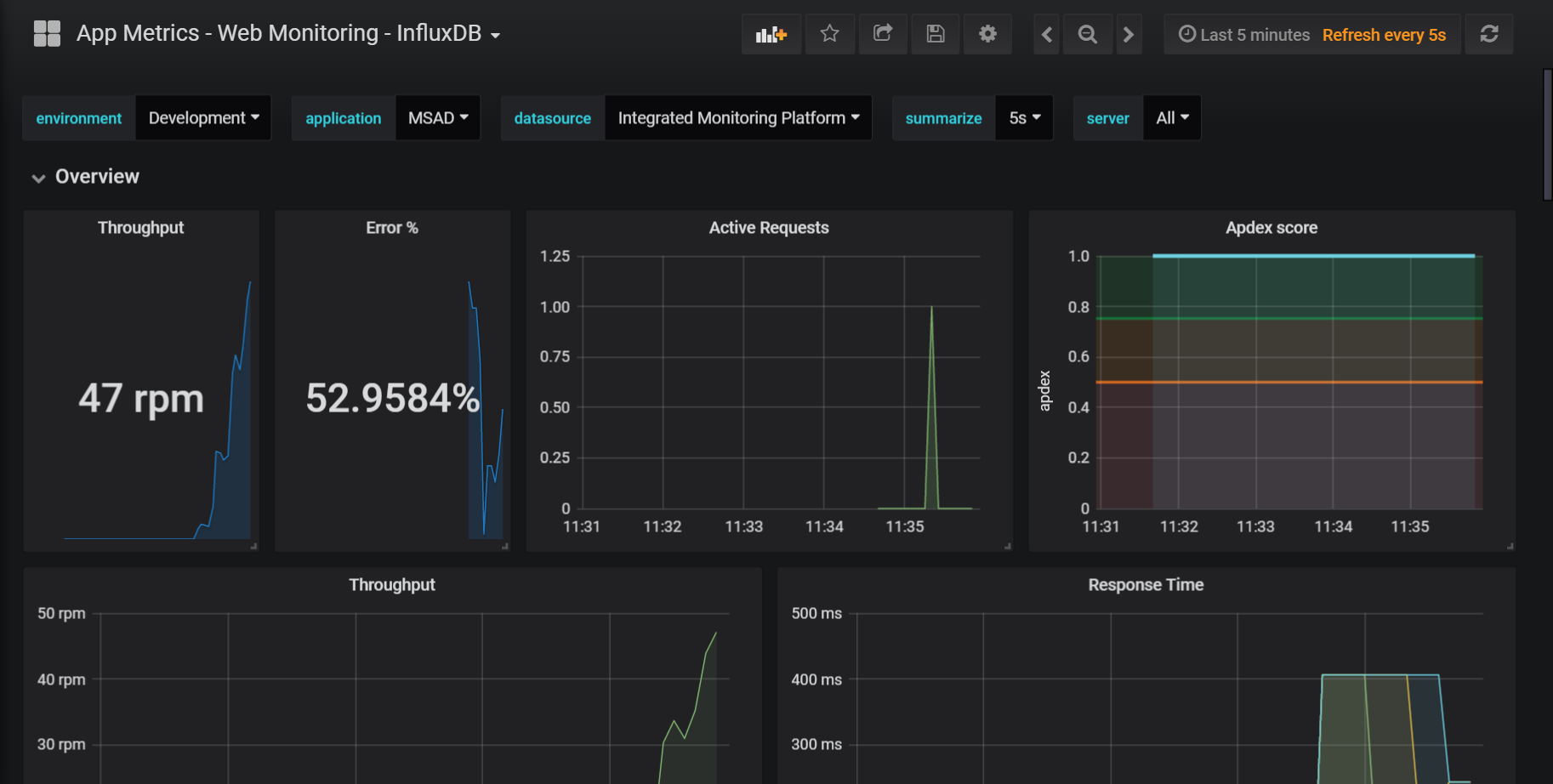1553x784 pixels.
Task: Click the 11:35 label on Active Requests axis
Action: tap(905, 527)
